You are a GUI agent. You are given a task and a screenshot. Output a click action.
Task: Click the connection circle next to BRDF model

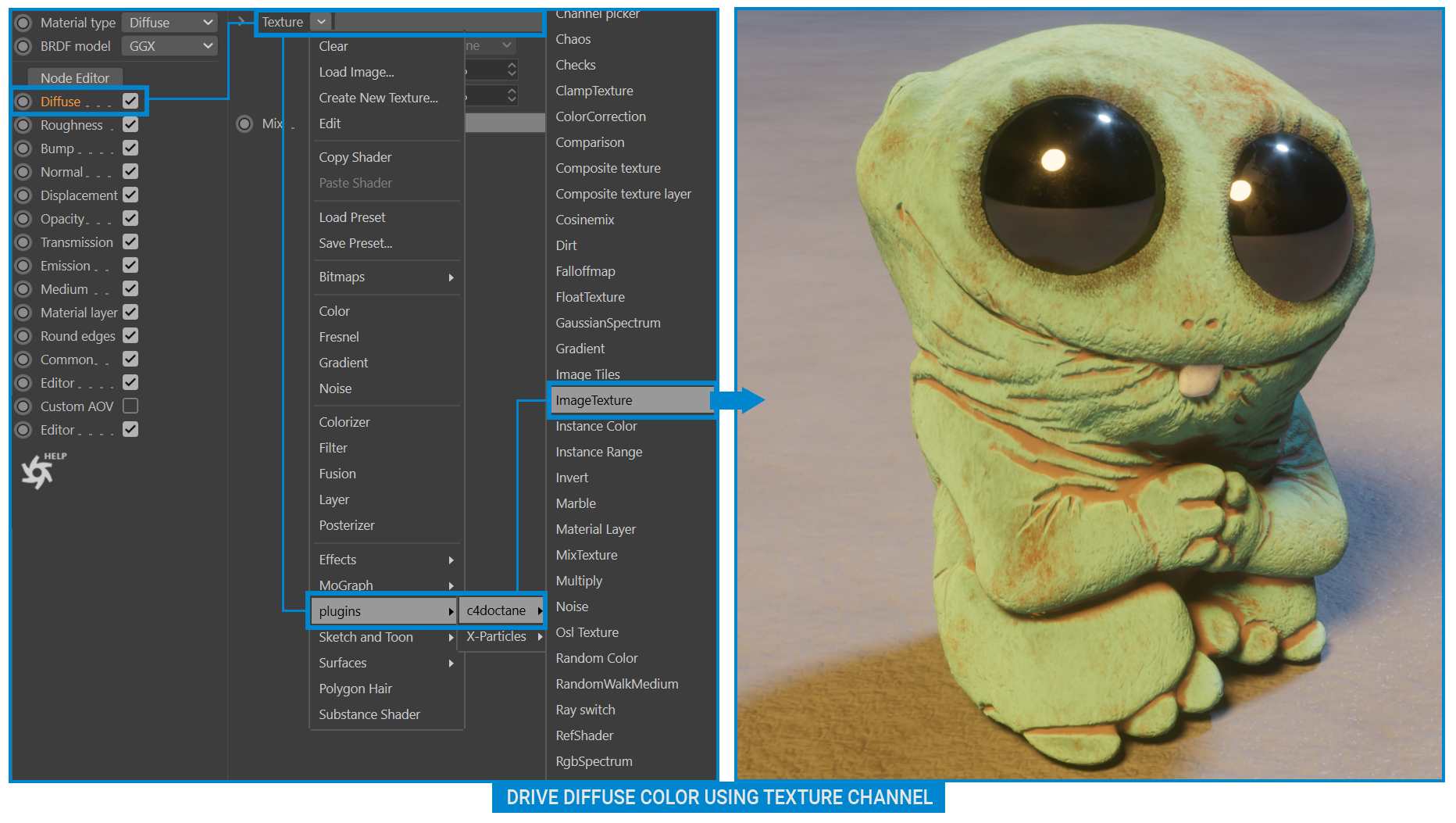pyautogui.click(x=23, y=46)
